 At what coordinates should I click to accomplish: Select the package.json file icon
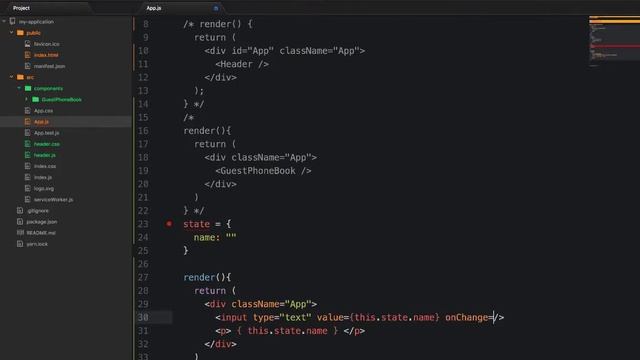20,222
